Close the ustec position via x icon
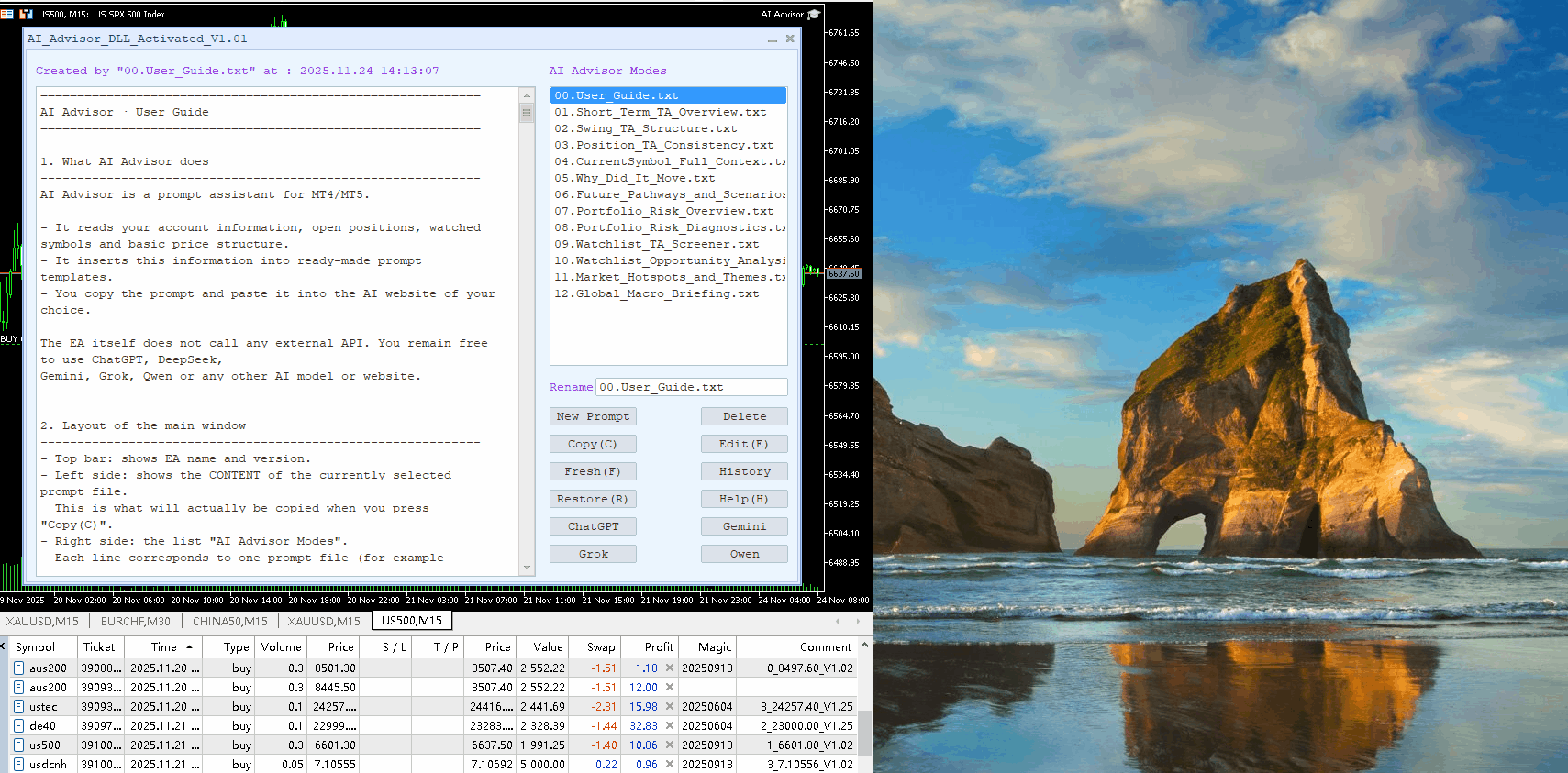 (670, 707)
